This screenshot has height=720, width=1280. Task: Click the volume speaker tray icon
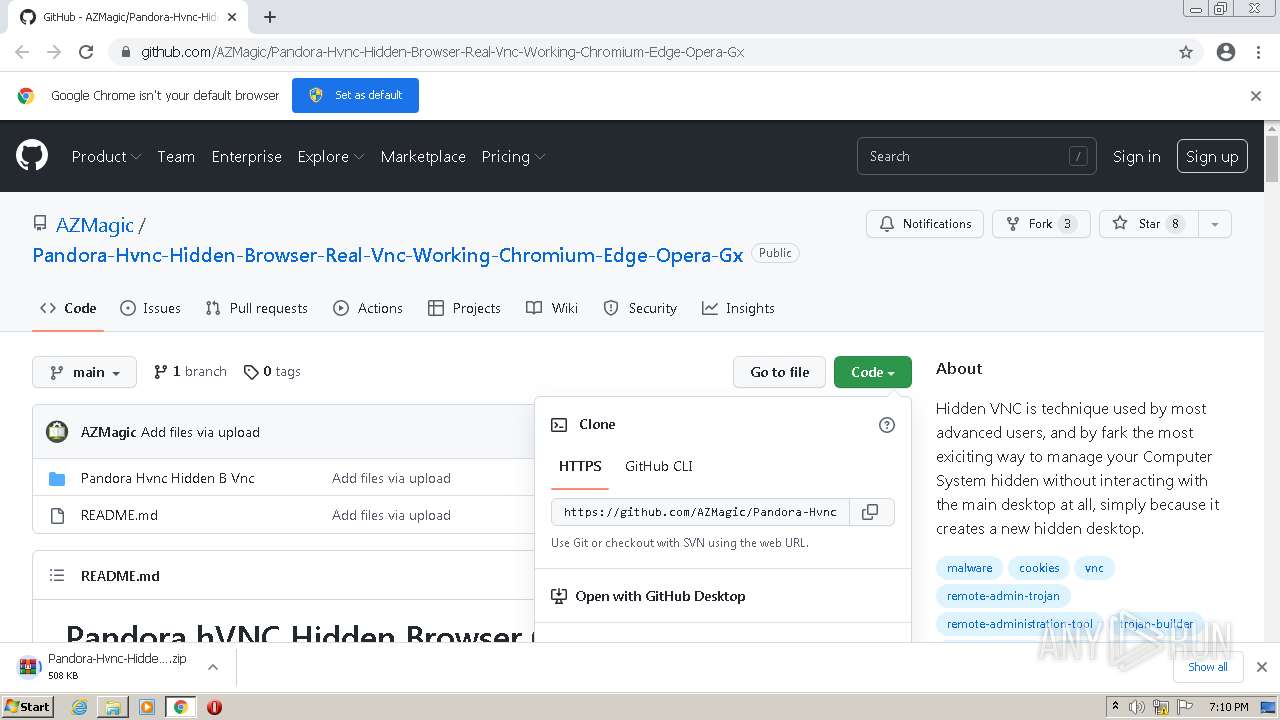click(x=1137, y=707)
